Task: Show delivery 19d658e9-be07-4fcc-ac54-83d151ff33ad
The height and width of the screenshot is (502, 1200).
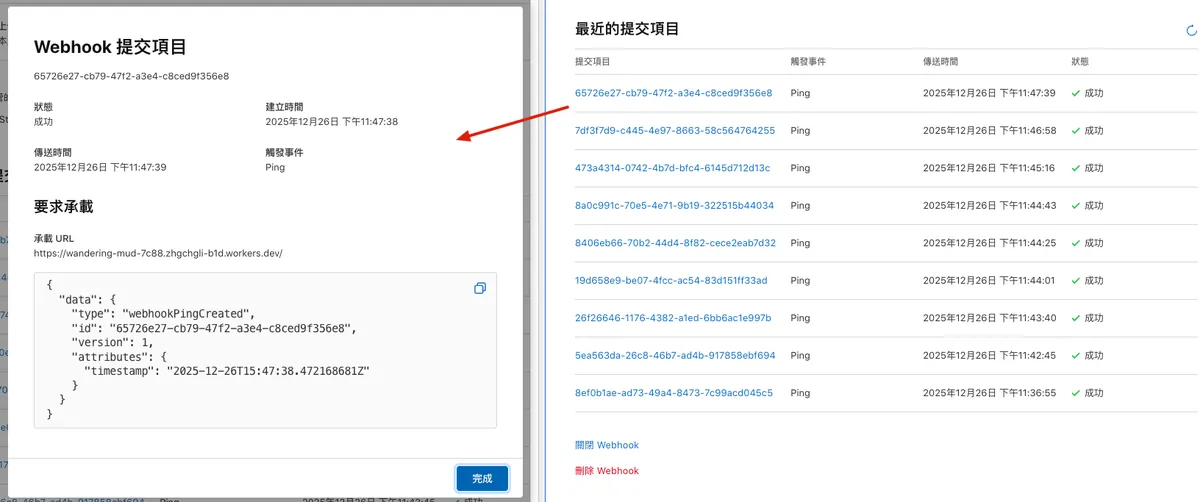Action: [671, 281]
